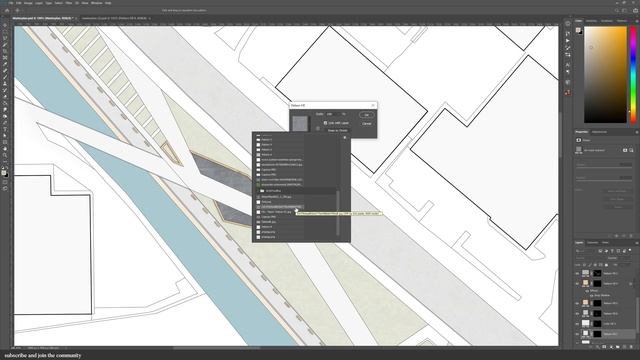This screenshot has width=640, height=360.
Task: Toggle visibility of layer with Drop Shadow
Action: tap(577, 283)
